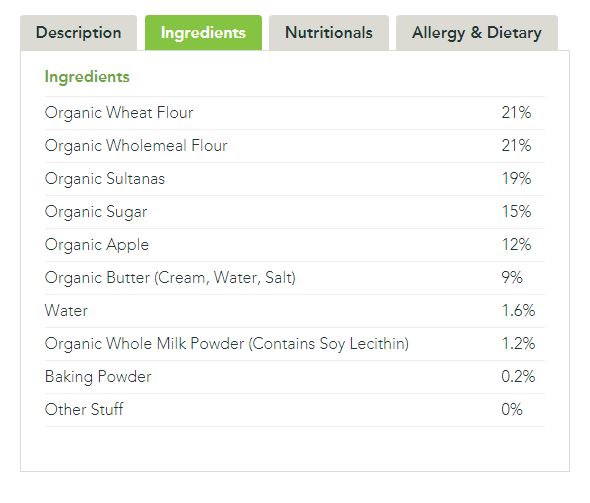Click the 0% Other Stuff value
The width and height of the screenshot is (590, 503).
pyautogui.click(x=512, y=409)
